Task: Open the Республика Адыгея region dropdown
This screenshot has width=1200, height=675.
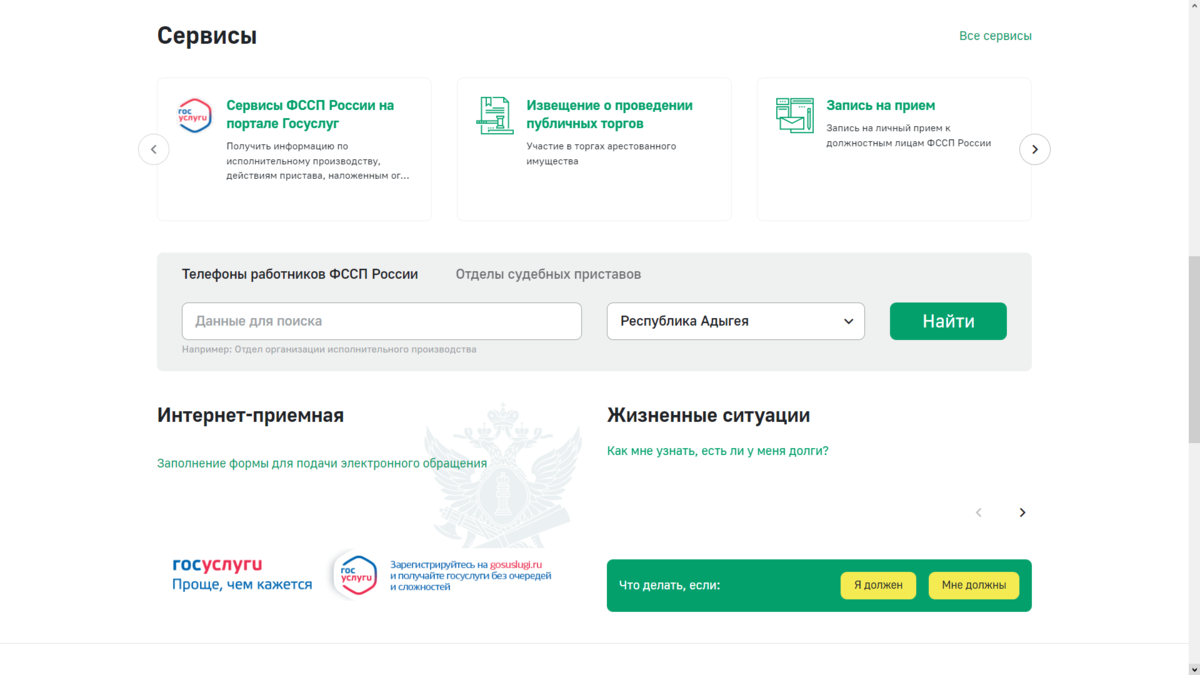Action: pyautogui.click(x=736, y=321)
